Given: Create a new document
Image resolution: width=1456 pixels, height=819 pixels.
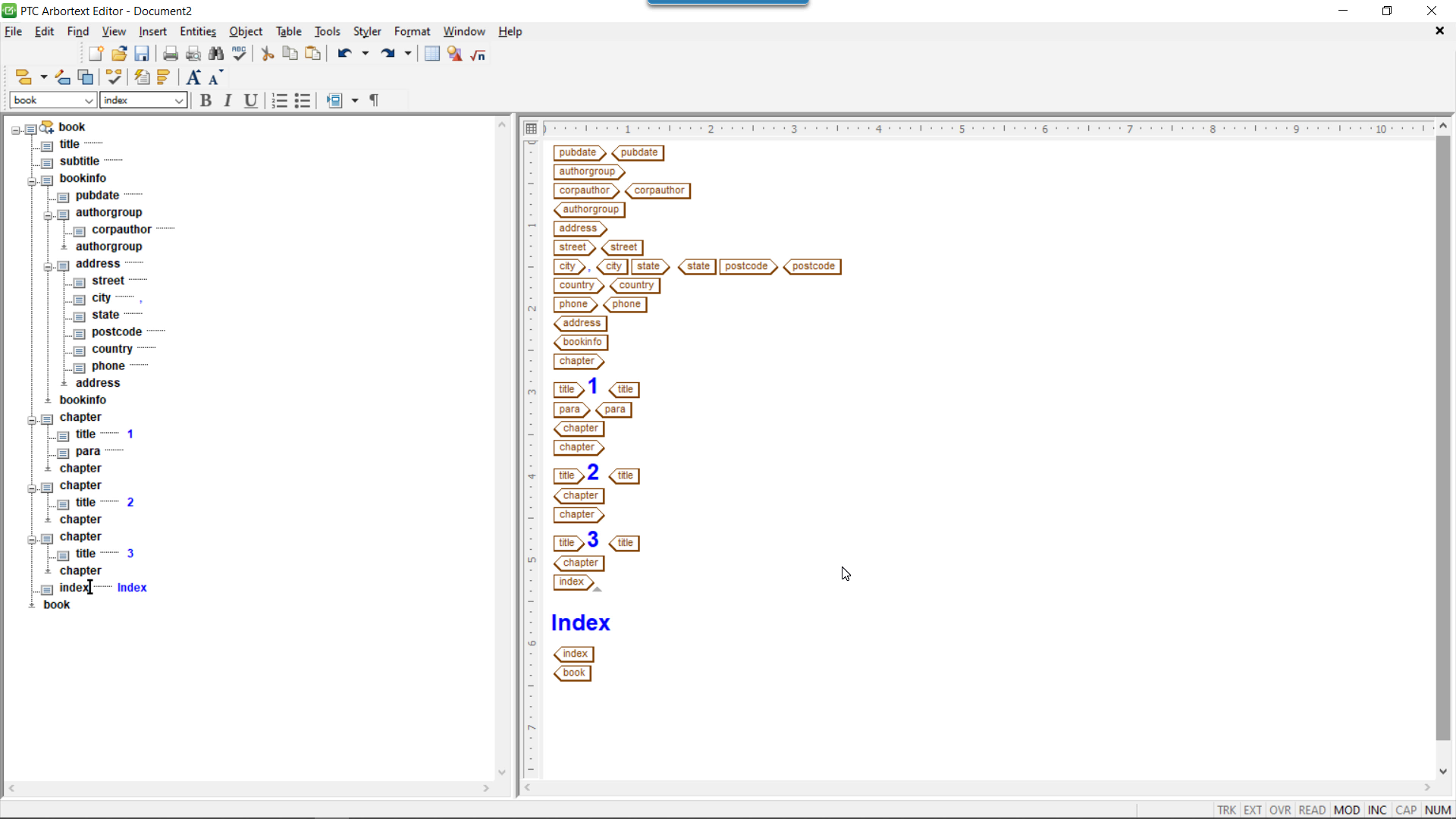Looking at the screenshot, I should pos(96,54).
